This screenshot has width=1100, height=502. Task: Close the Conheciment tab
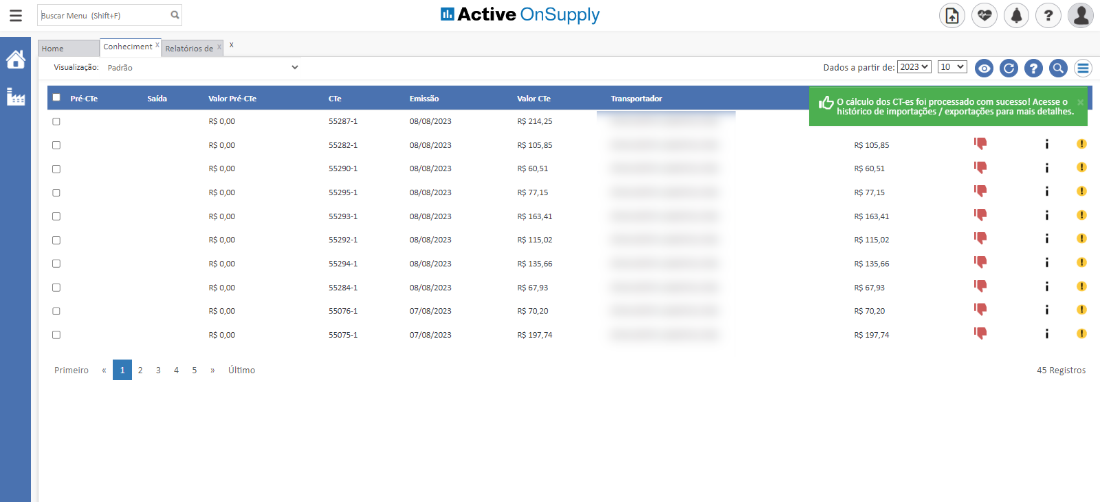[157, 45]
